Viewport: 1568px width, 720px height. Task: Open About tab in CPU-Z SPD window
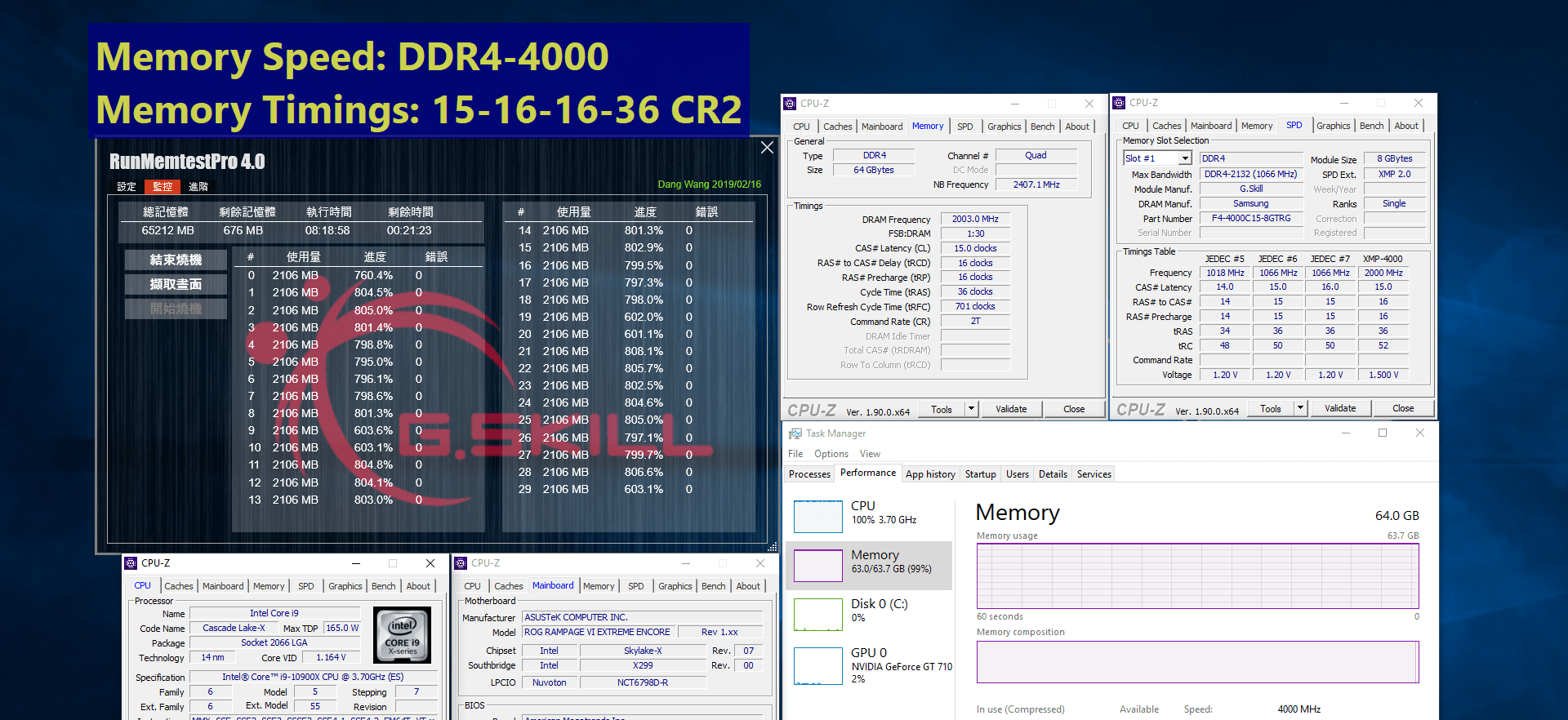pyautogui.click(x=1406, y=126)
